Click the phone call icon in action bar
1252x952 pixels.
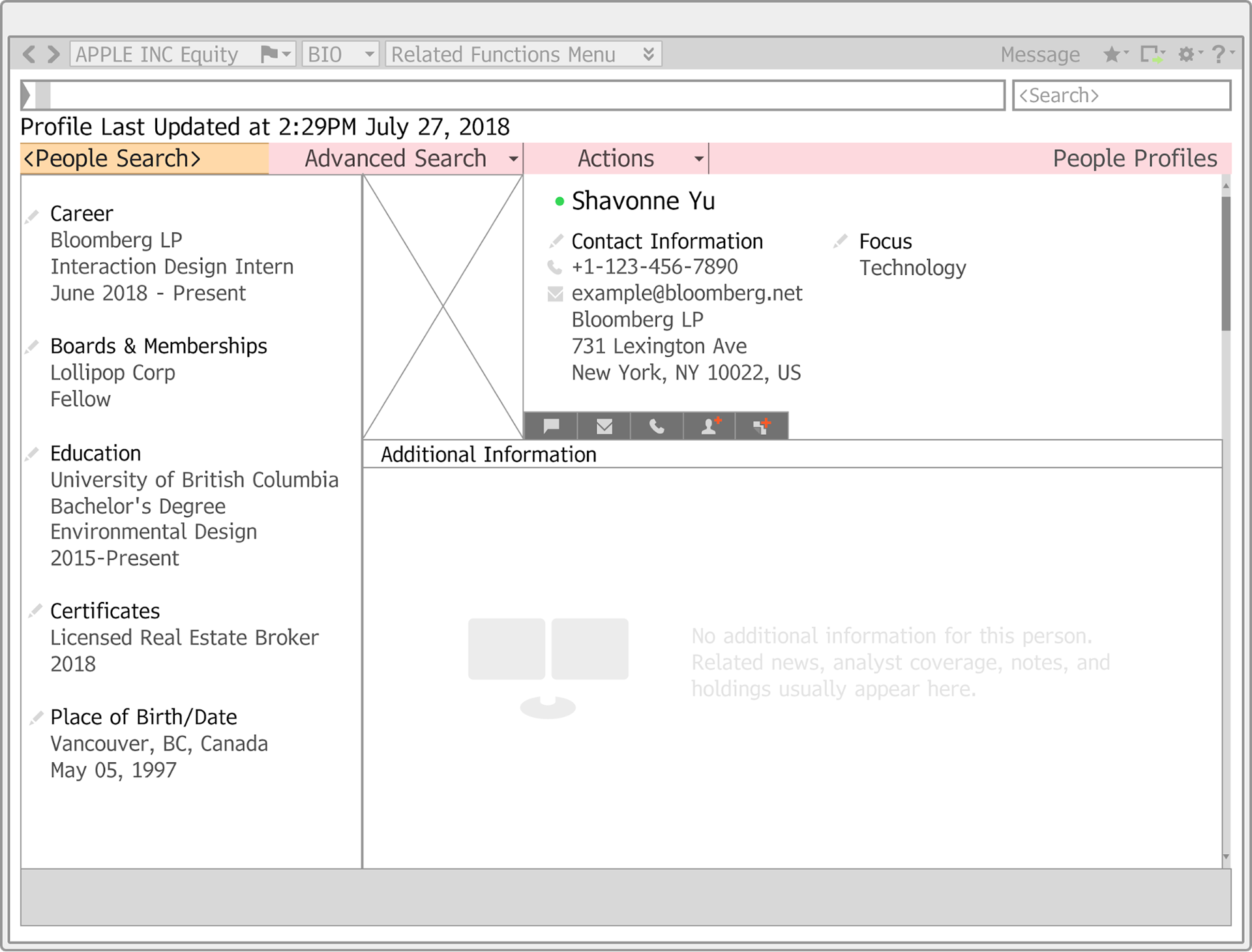[657, 426]
